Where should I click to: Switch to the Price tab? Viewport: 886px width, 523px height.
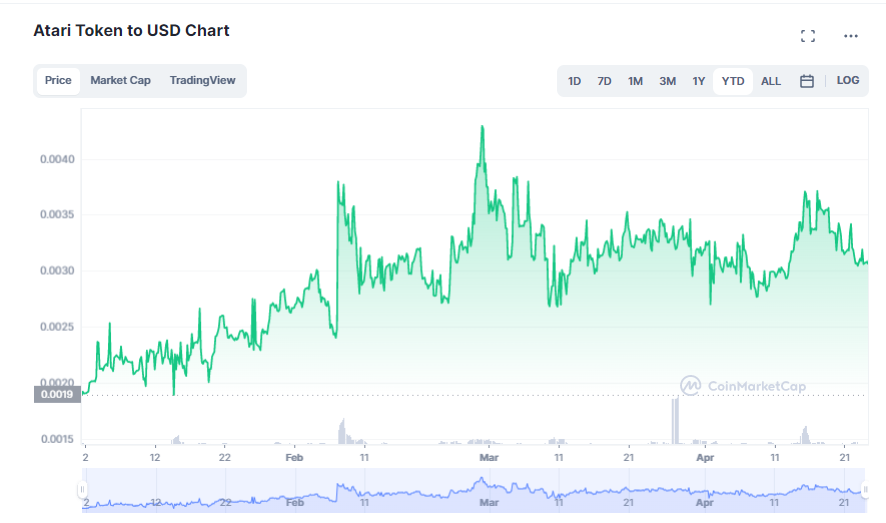[x=58, y=80]
